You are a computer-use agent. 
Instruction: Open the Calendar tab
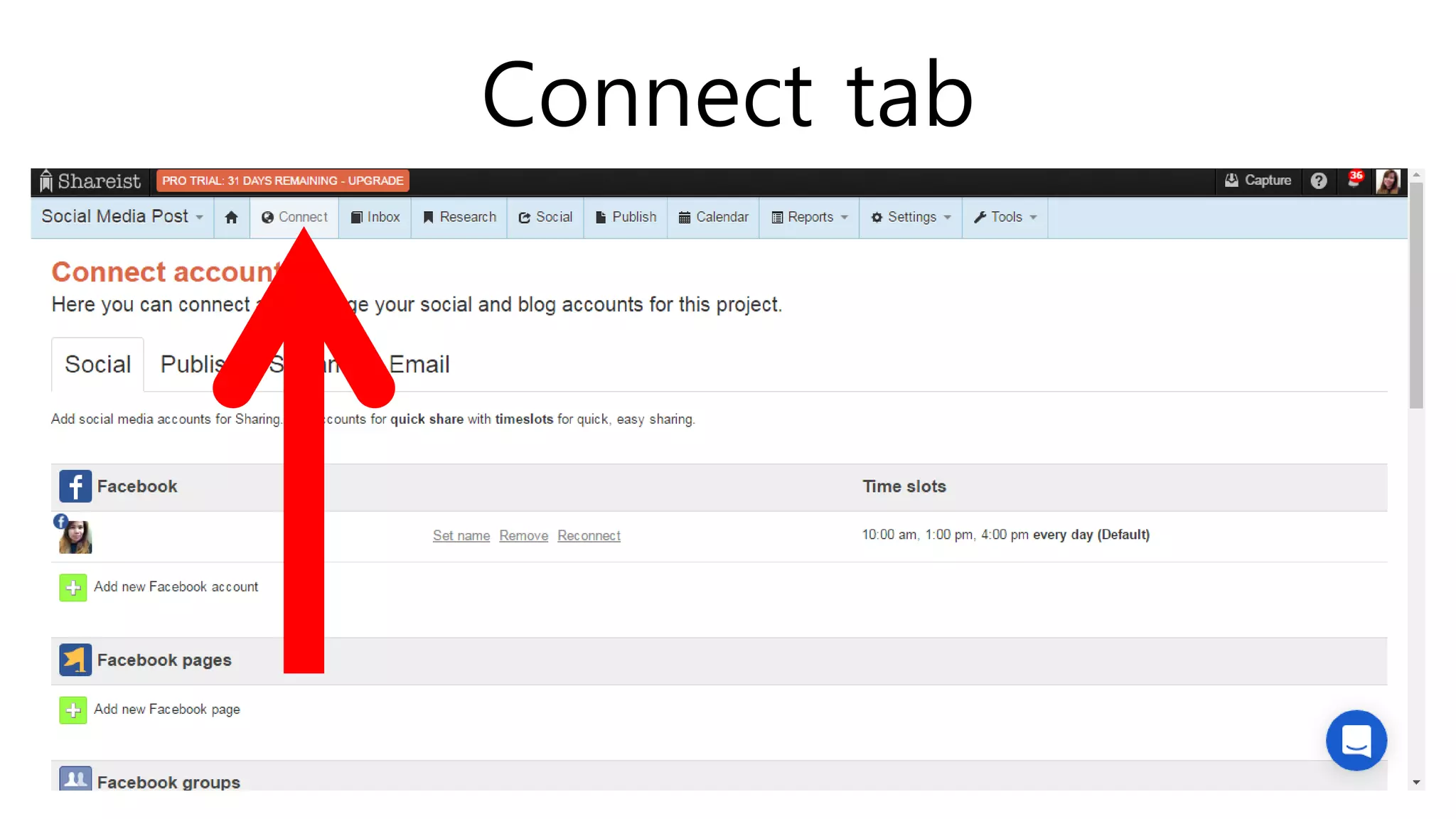[713, 218]
